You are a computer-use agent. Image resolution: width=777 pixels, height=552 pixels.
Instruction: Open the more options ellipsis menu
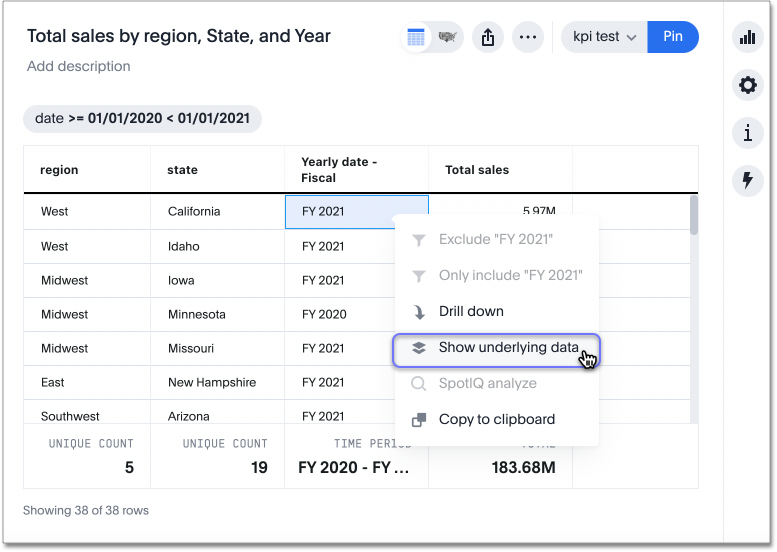528,37
